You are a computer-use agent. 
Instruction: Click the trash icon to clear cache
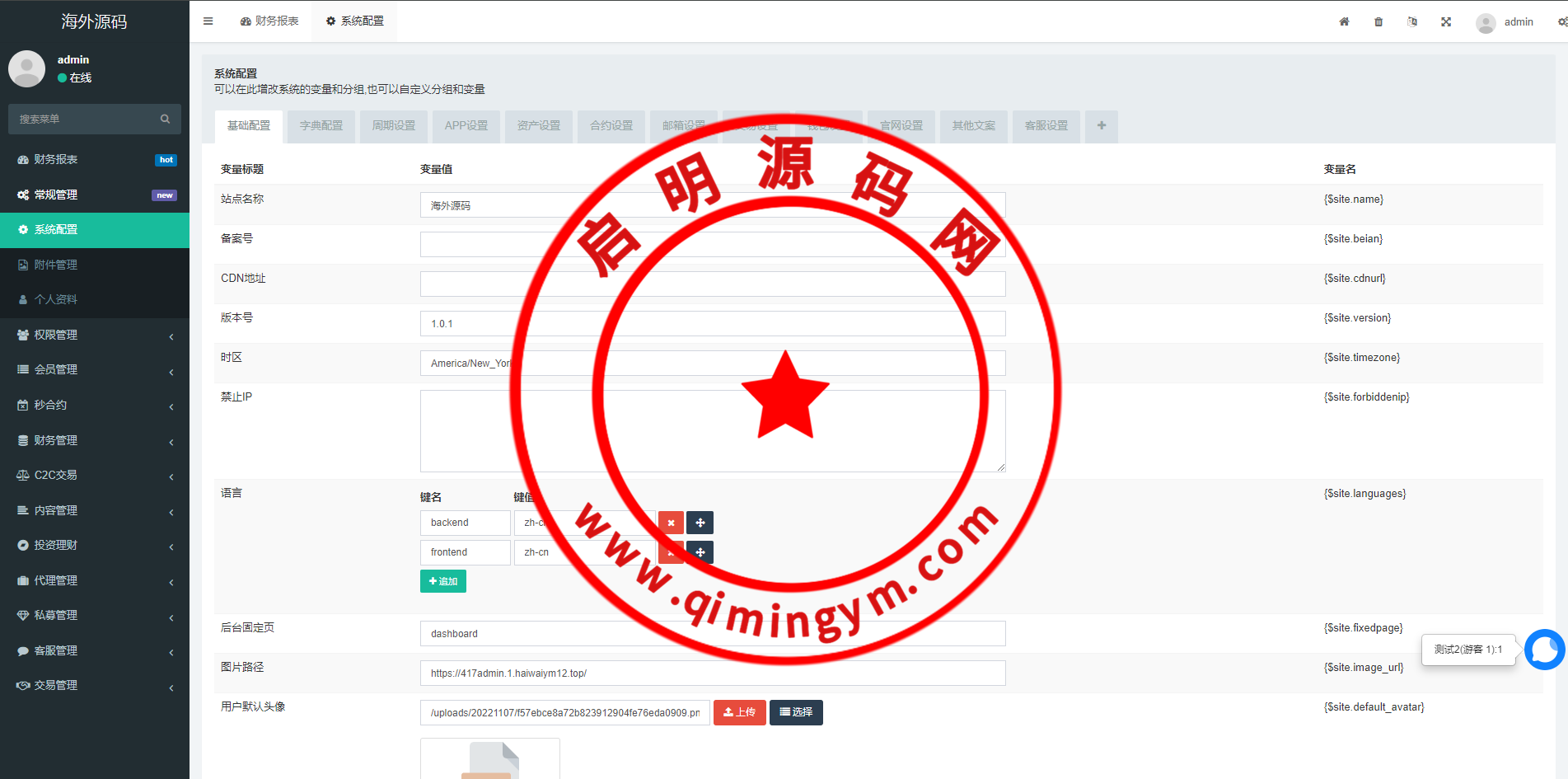coord(1378,21)
